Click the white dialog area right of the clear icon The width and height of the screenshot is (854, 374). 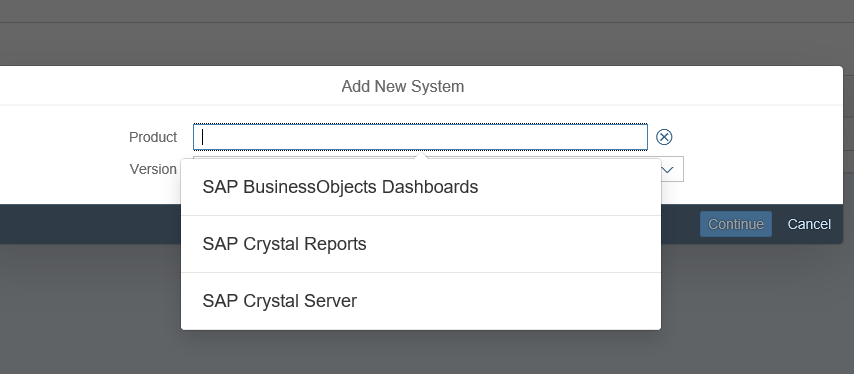point(757,137)
